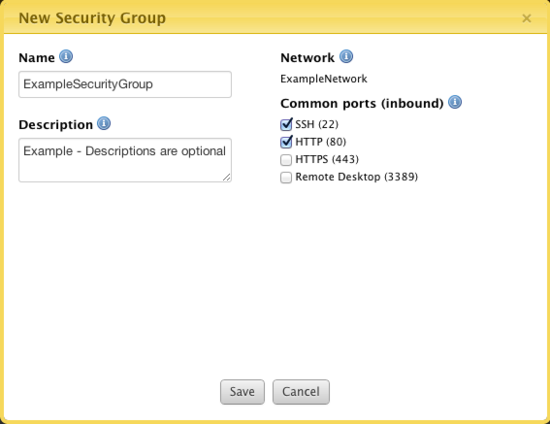Click the info icon beside Name
Screen dimensions: 550x424
point(66,56)
